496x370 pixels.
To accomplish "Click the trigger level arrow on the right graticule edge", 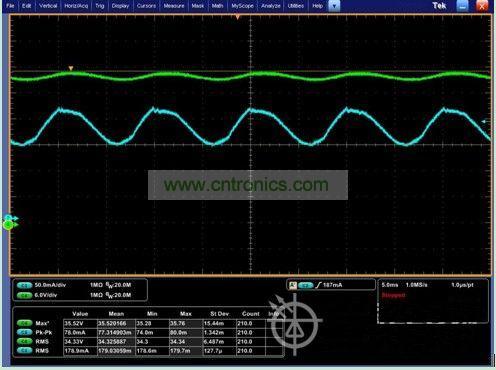I will click(484, 122).
